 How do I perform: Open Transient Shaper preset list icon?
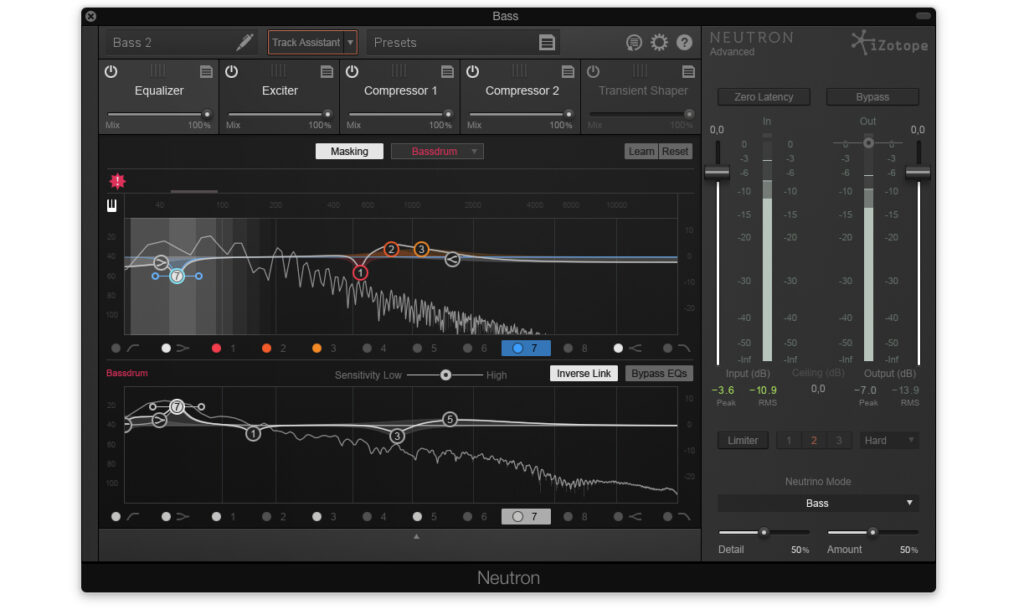point(688,71)
